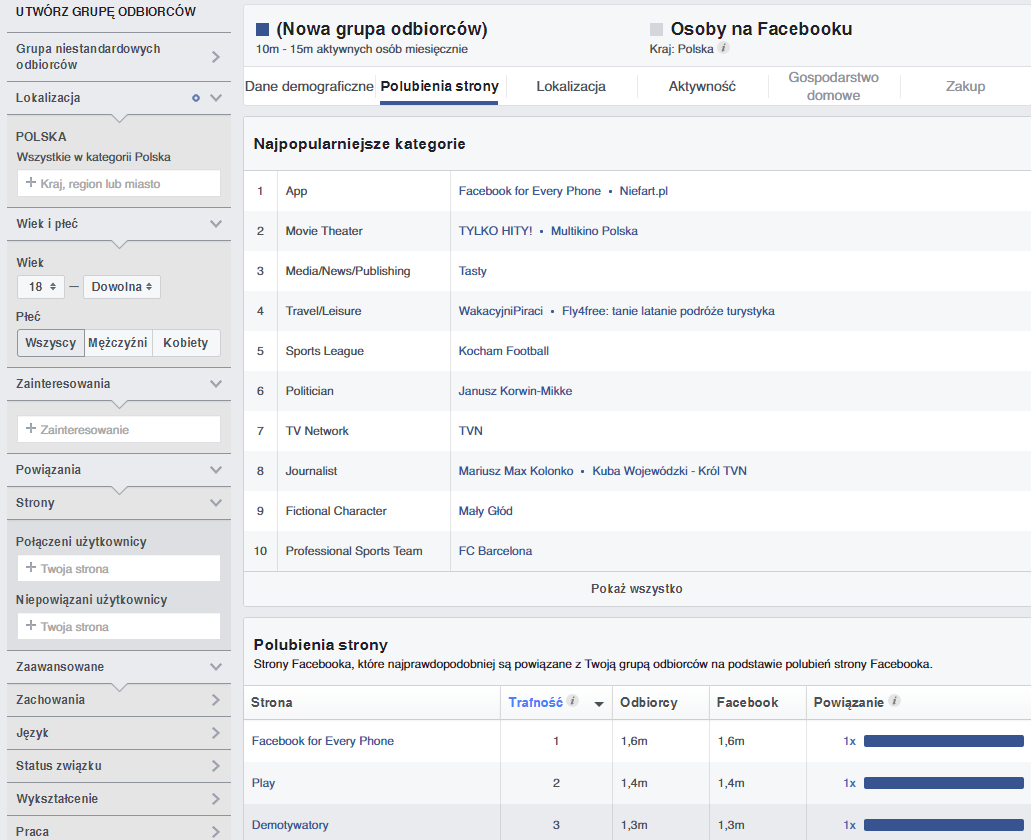Open the Aktywność tab

coord(702,87)
